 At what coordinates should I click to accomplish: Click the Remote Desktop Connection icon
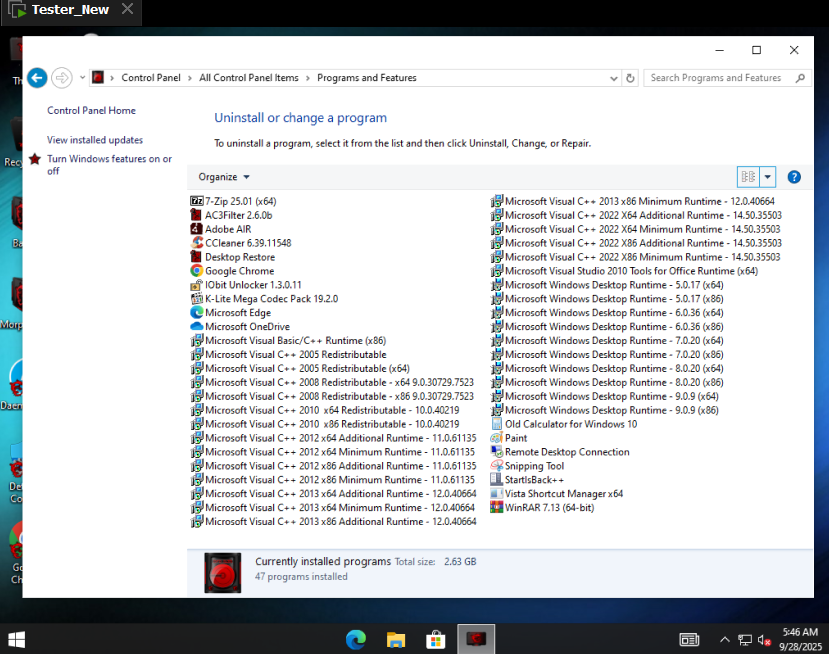496,452
